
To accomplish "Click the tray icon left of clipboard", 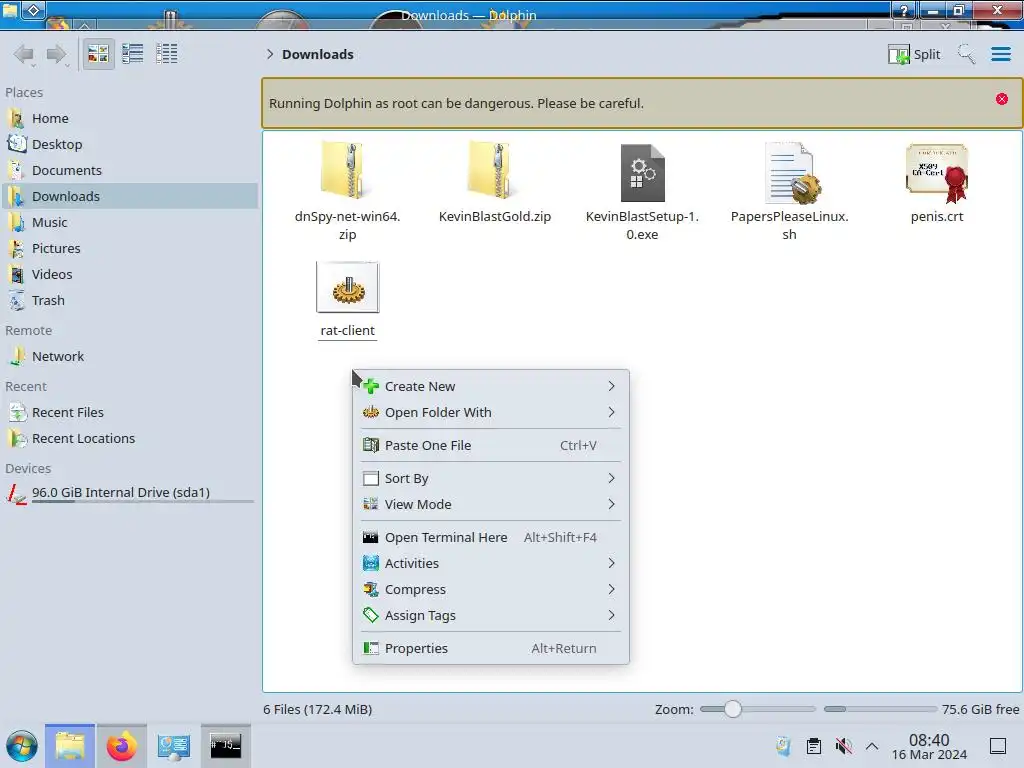I will 784,746.
